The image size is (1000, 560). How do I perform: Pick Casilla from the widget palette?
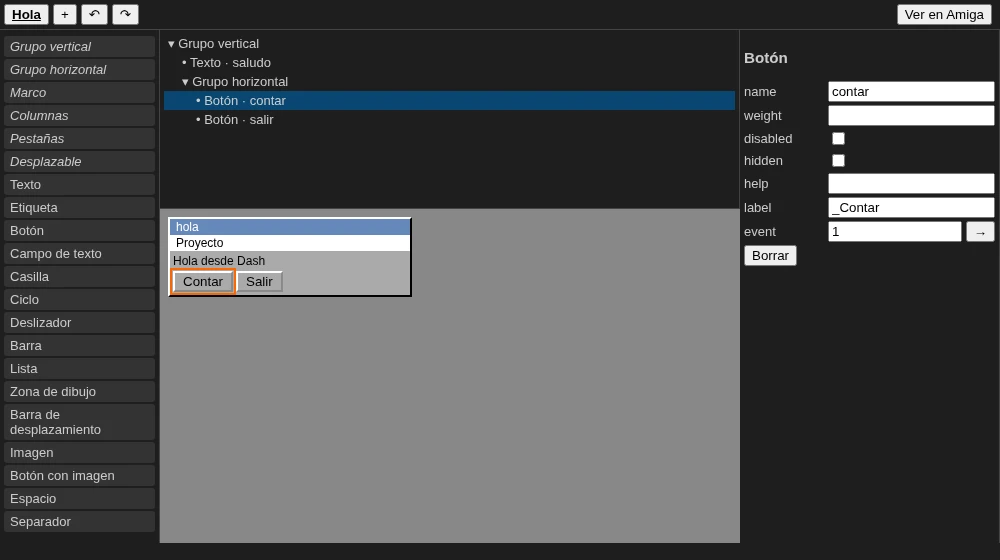click(x=79, y=276)
